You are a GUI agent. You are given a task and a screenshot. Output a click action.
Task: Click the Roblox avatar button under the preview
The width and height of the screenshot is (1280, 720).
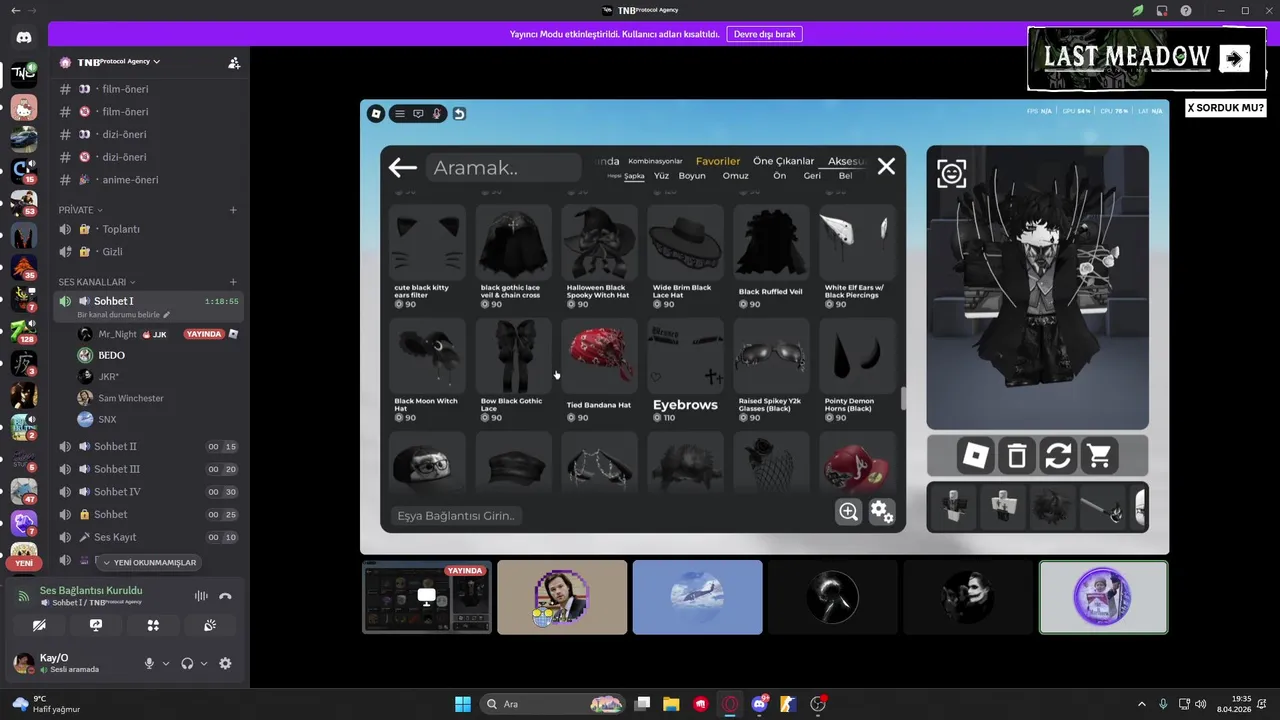(x=975, y=457)
